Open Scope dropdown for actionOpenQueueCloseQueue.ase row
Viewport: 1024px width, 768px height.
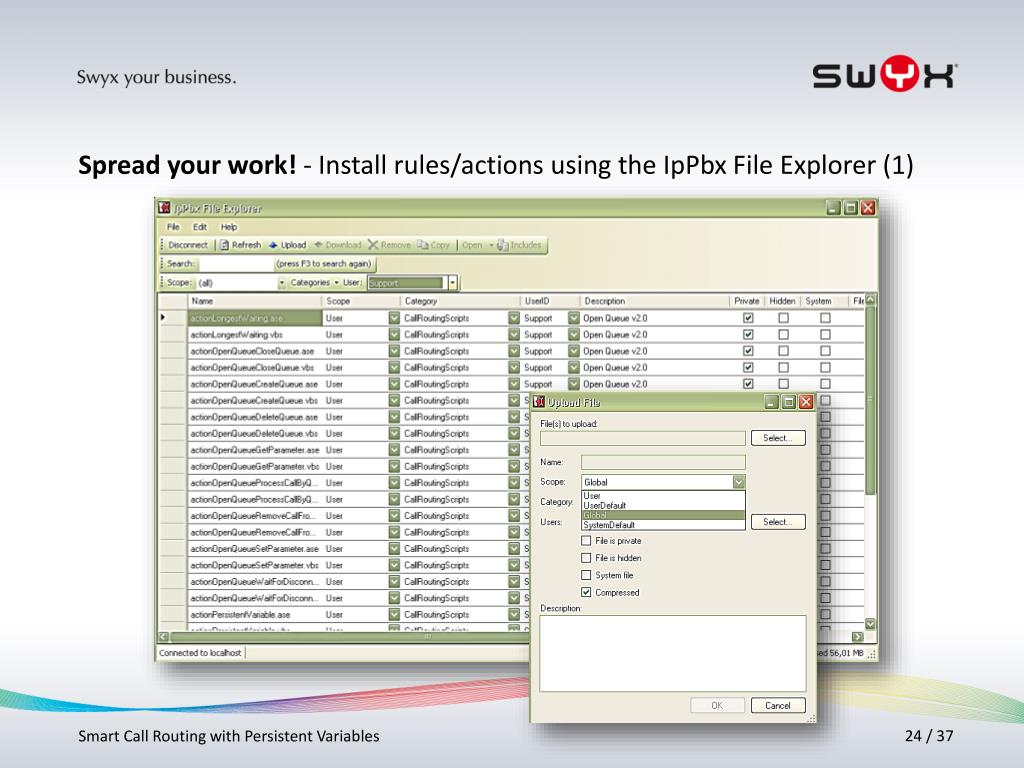394,351
